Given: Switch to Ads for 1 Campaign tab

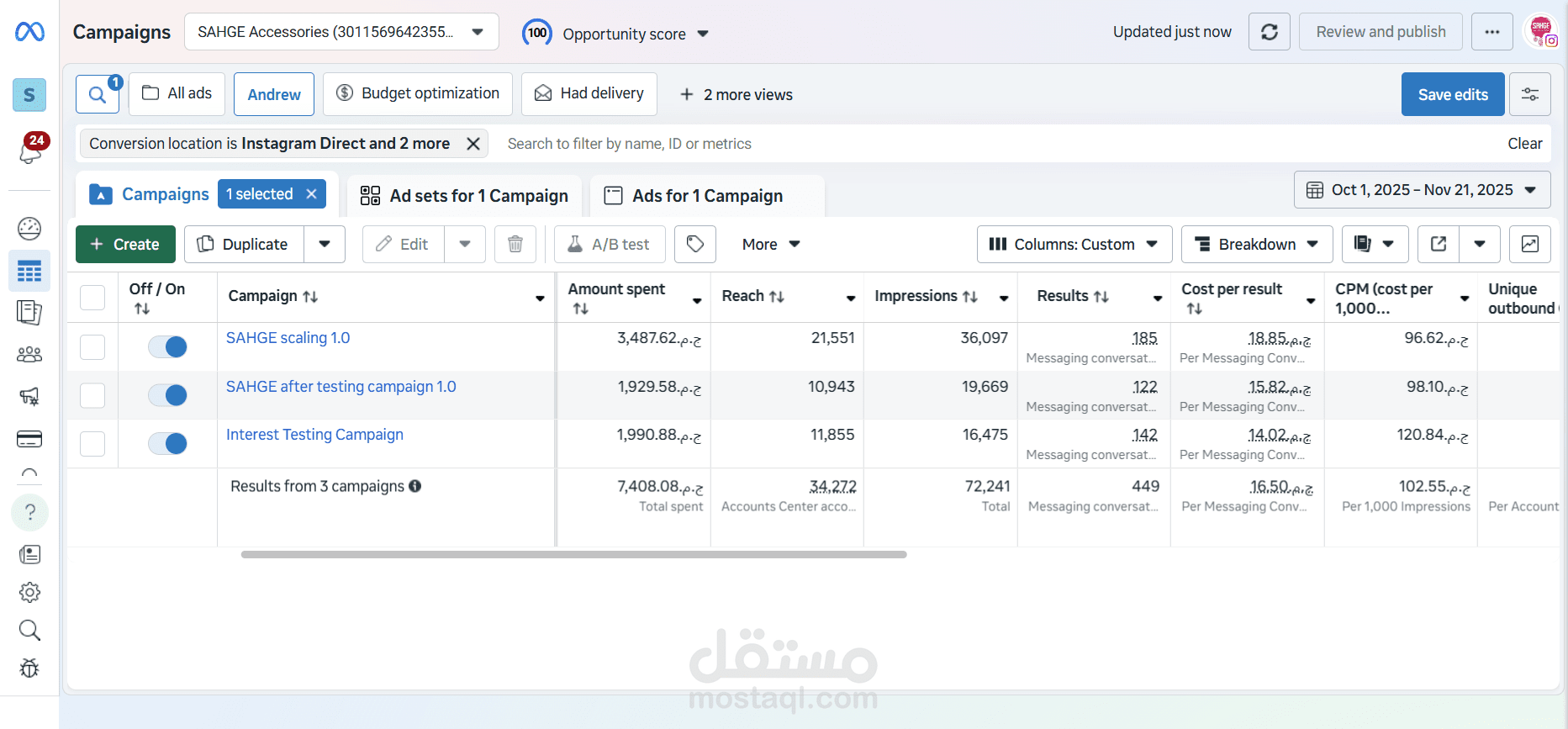Looking at the screenshot, I should (x=707, y=196).
